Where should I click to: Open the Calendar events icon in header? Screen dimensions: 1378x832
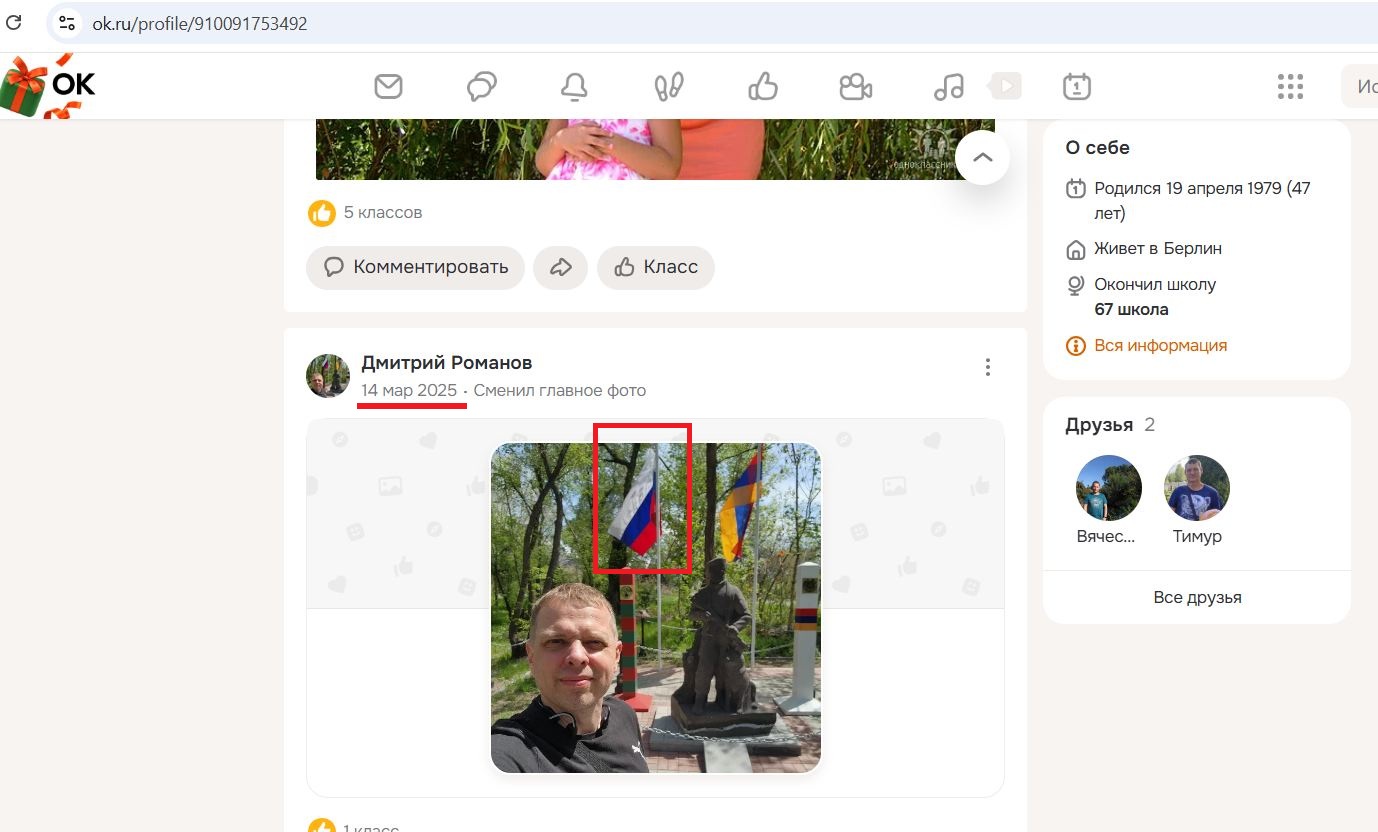1077,87
